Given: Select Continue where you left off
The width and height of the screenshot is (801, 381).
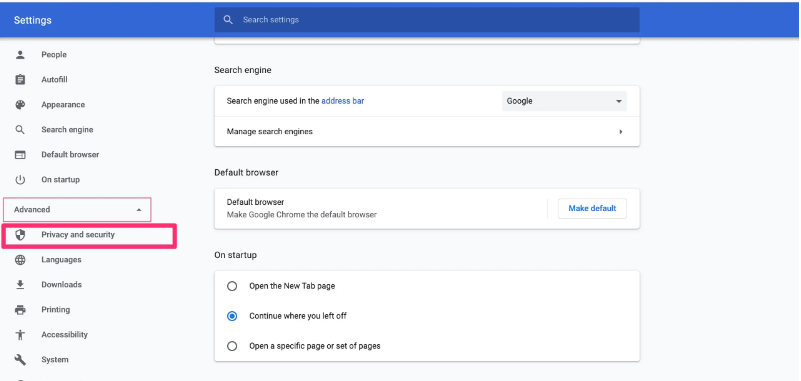Looking at the screenshot, I should pyautogui.click(x=232, y=316).
